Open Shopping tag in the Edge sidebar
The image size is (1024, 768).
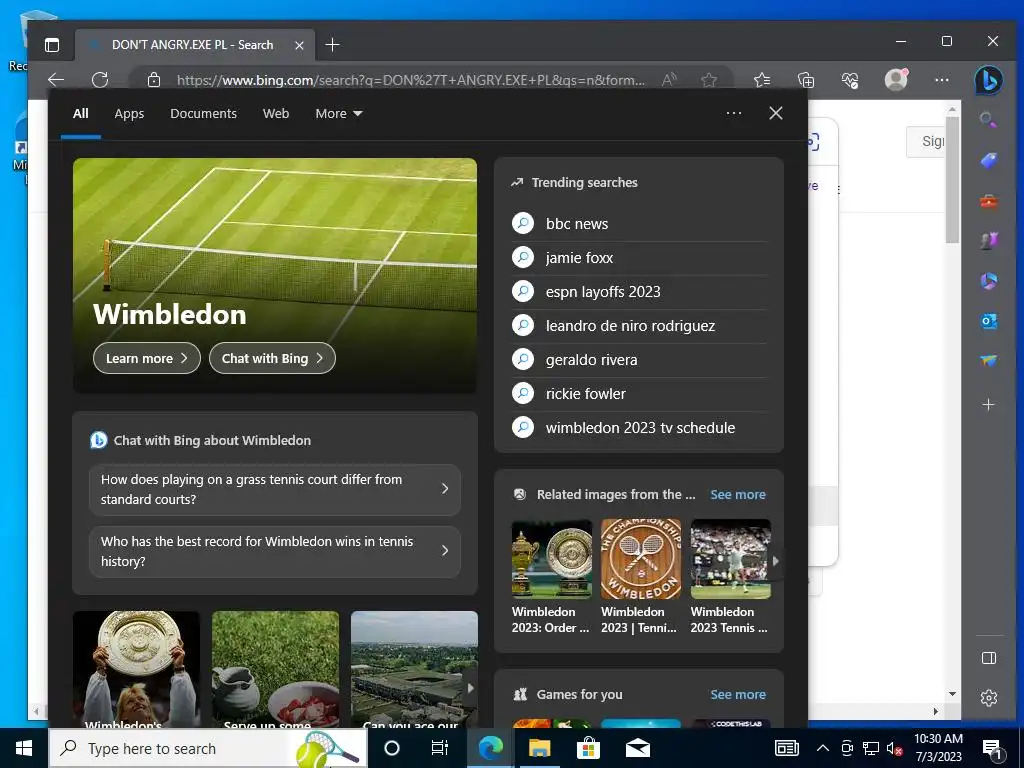pos(989,161)
